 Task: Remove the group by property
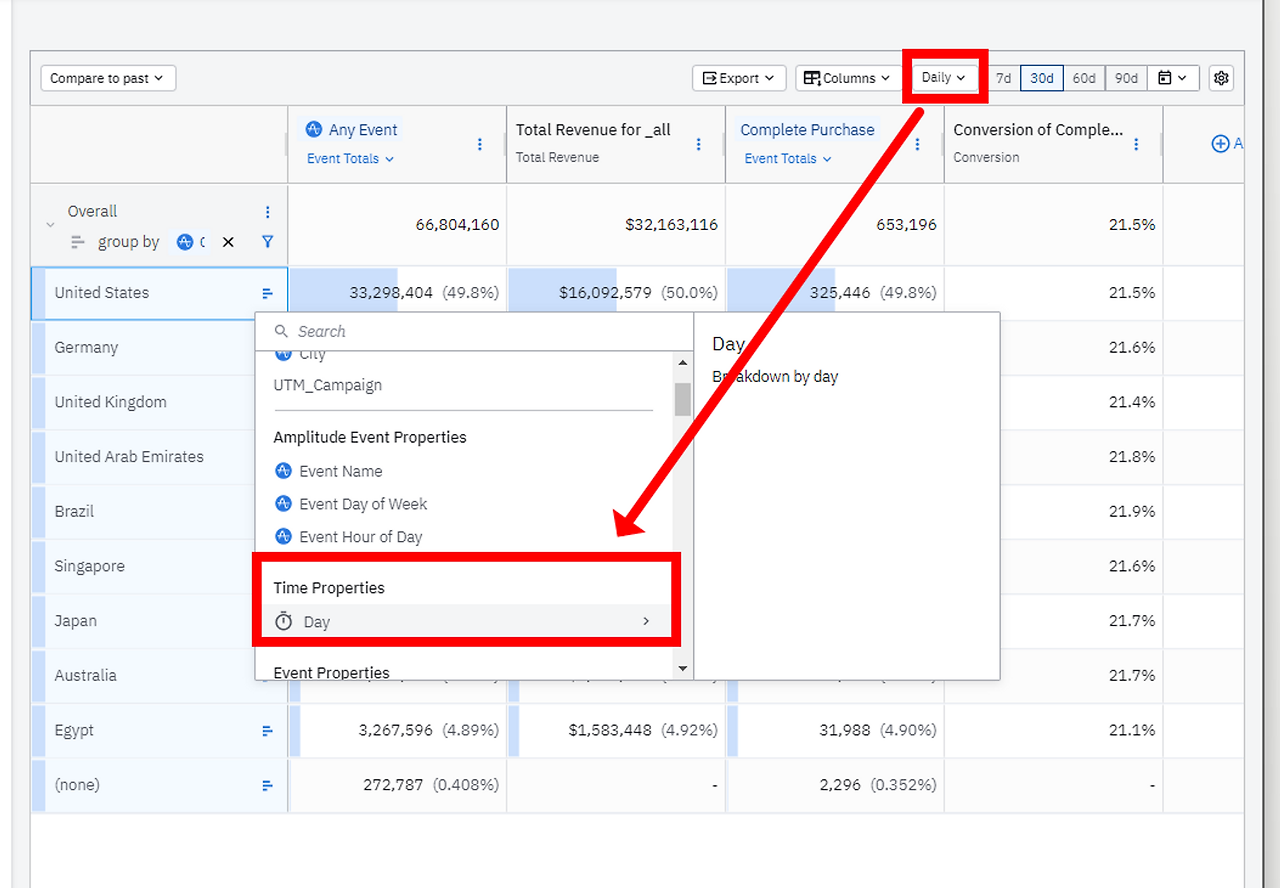coord(228,242)
